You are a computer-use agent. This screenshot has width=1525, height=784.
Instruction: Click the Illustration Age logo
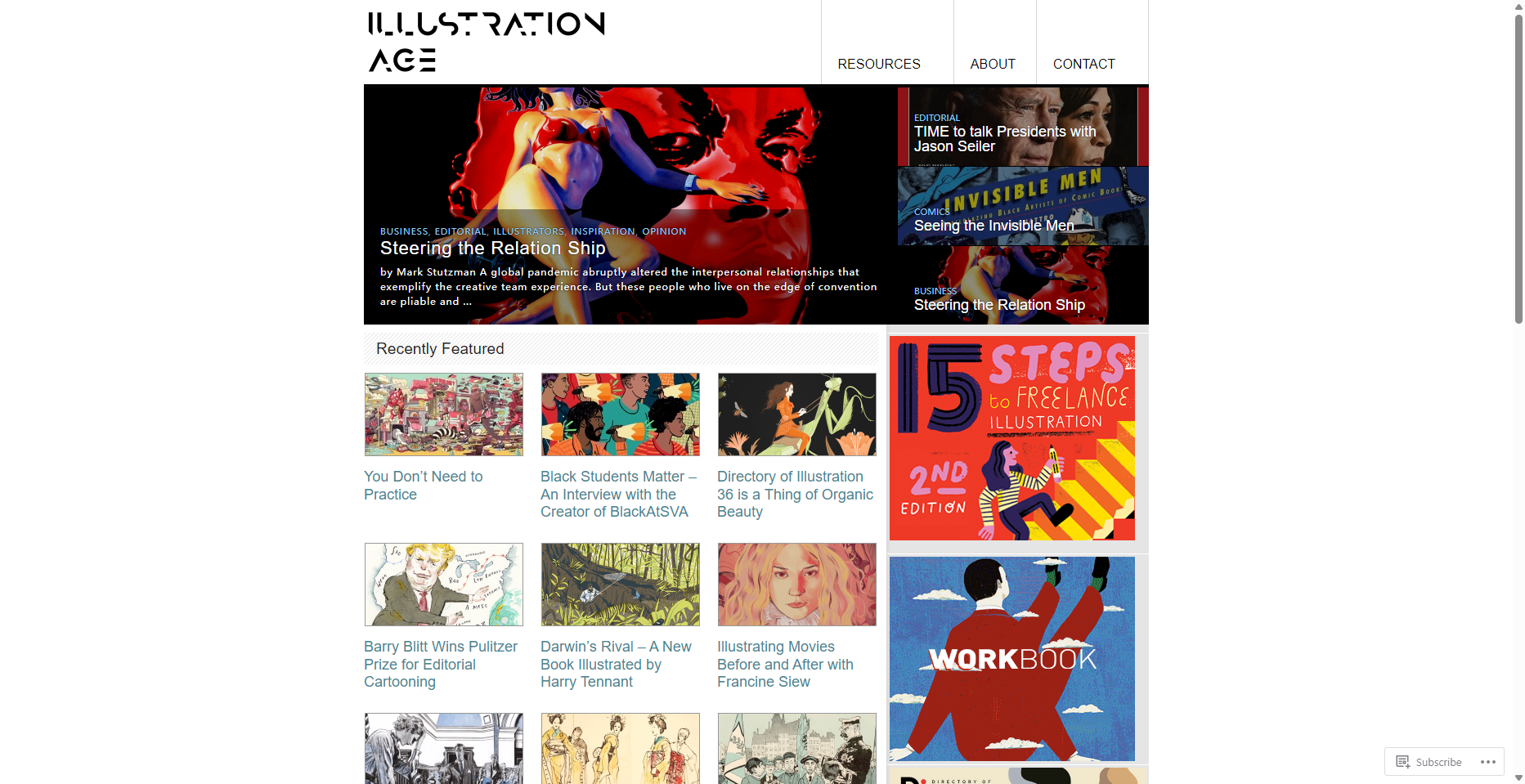[486, 42]
